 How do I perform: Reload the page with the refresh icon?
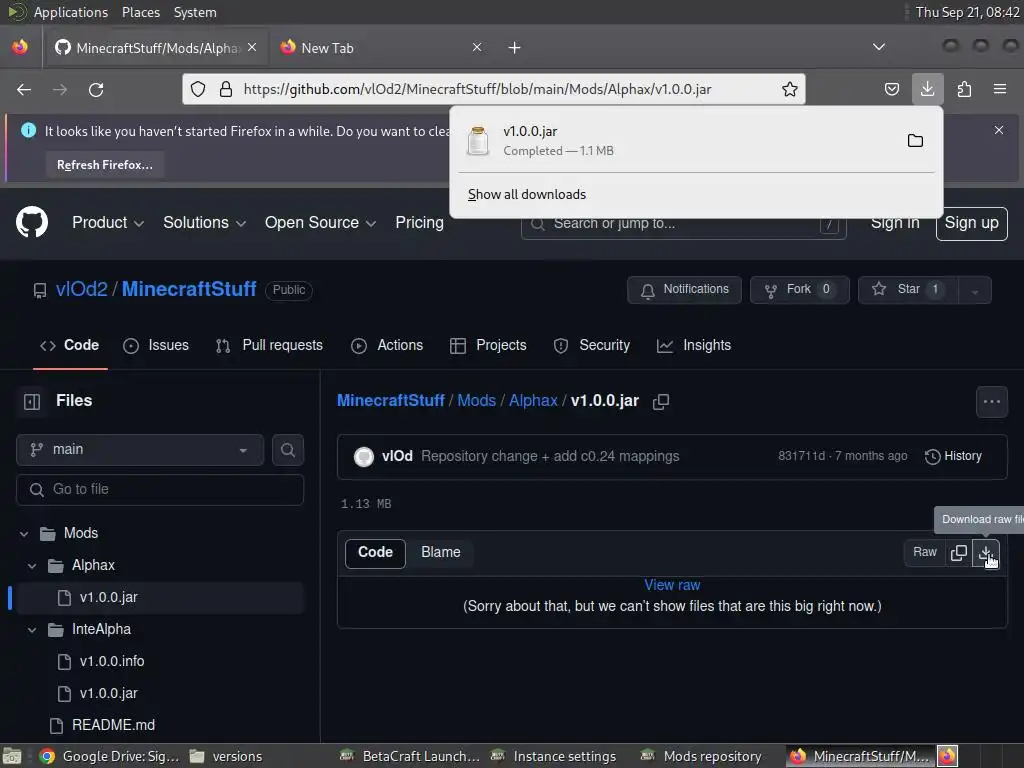[96, 89]
